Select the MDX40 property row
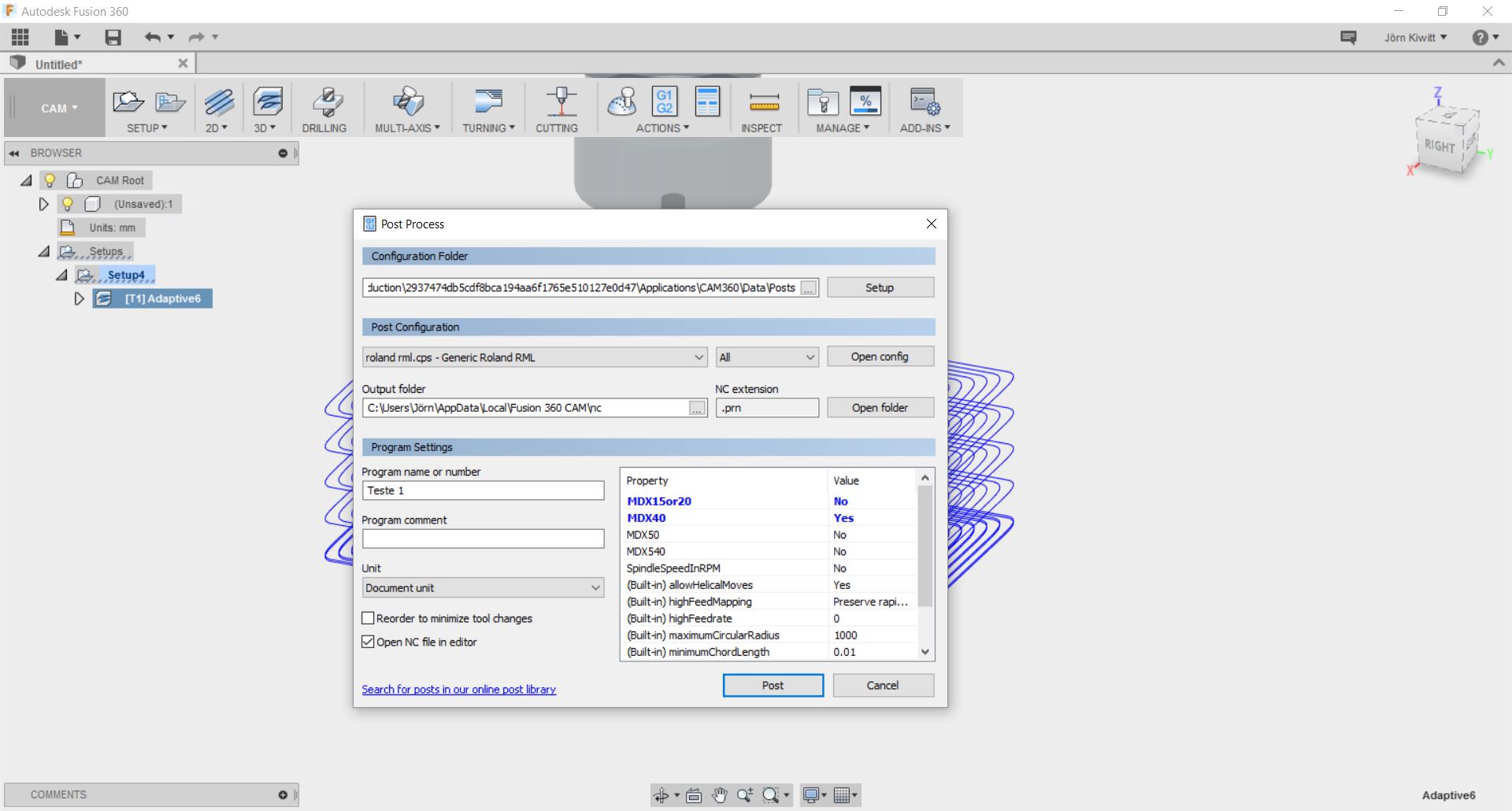This screenshot has height=811, width=1512. [770, 517]
